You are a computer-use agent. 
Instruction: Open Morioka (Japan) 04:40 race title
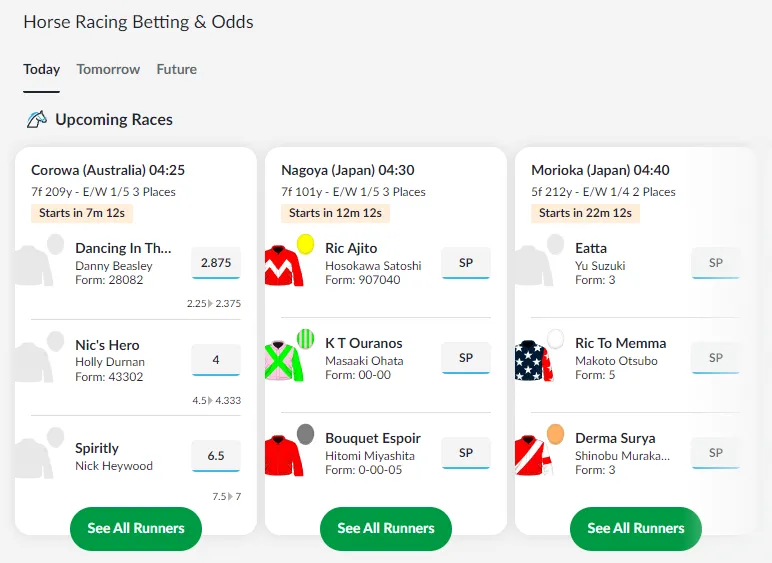coord(600,170)
